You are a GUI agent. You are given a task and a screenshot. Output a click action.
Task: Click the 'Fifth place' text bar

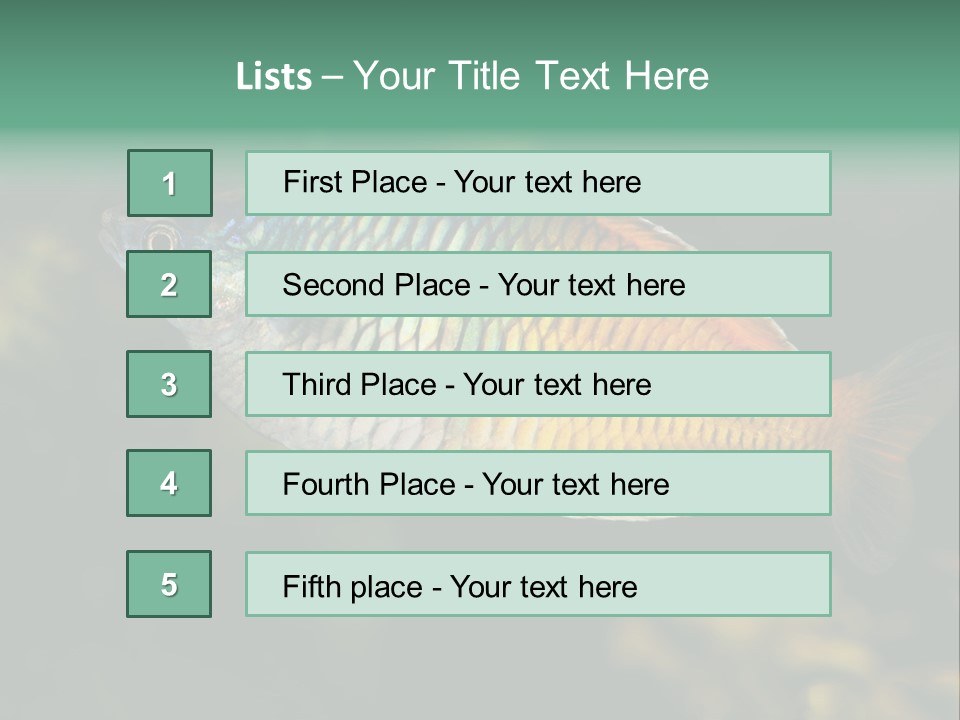tap(538, 584)
